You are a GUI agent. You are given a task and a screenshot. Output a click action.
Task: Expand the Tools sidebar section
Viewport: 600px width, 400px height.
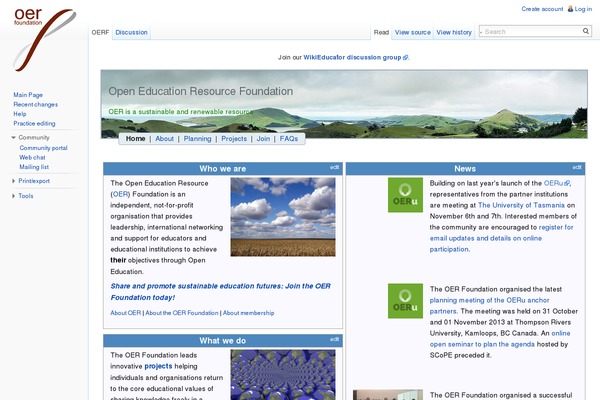pos(13,196)
